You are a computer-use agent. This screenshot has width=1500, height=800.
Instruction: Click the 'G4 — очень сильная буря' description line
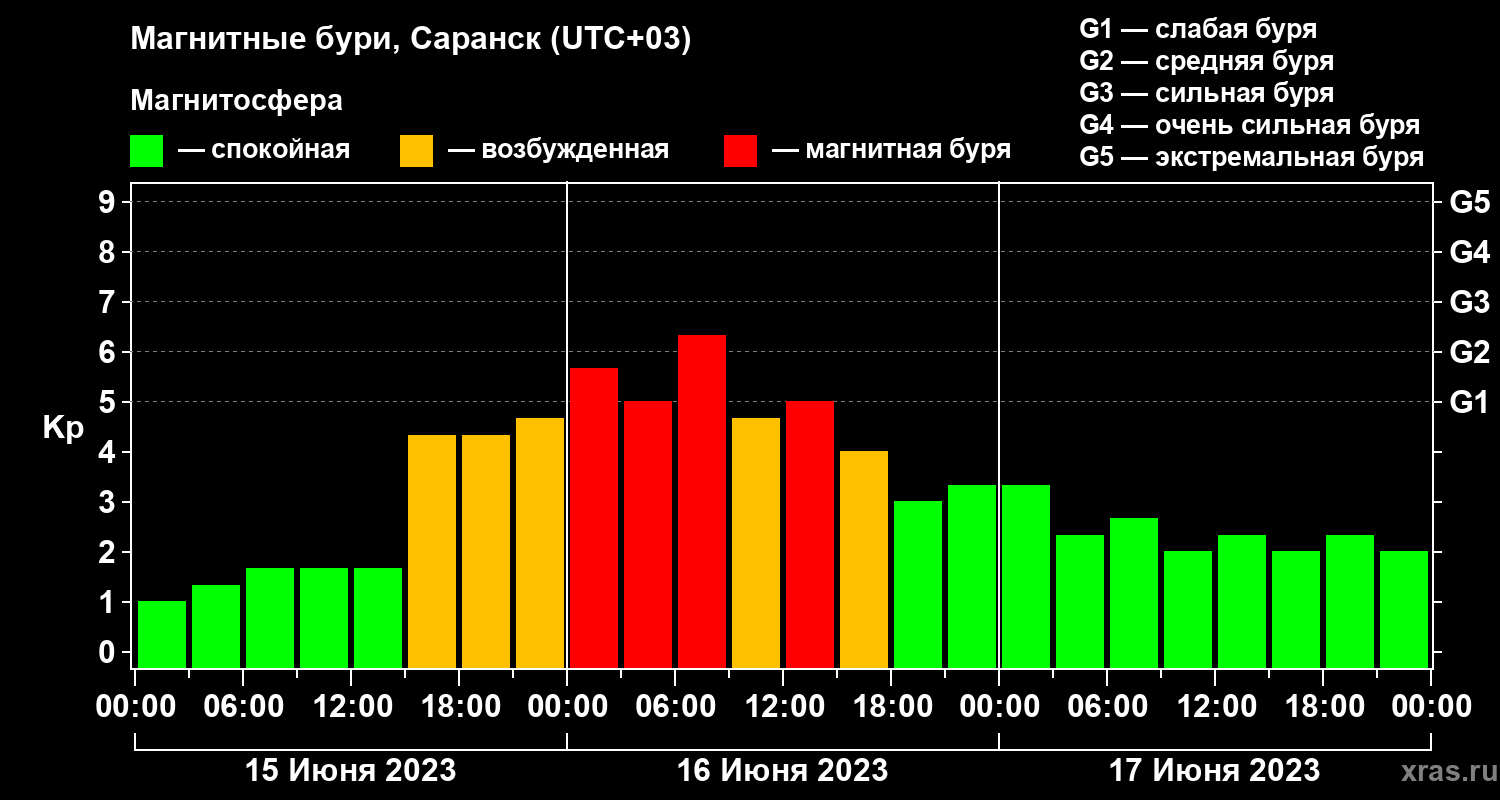tap(1250, 125)
